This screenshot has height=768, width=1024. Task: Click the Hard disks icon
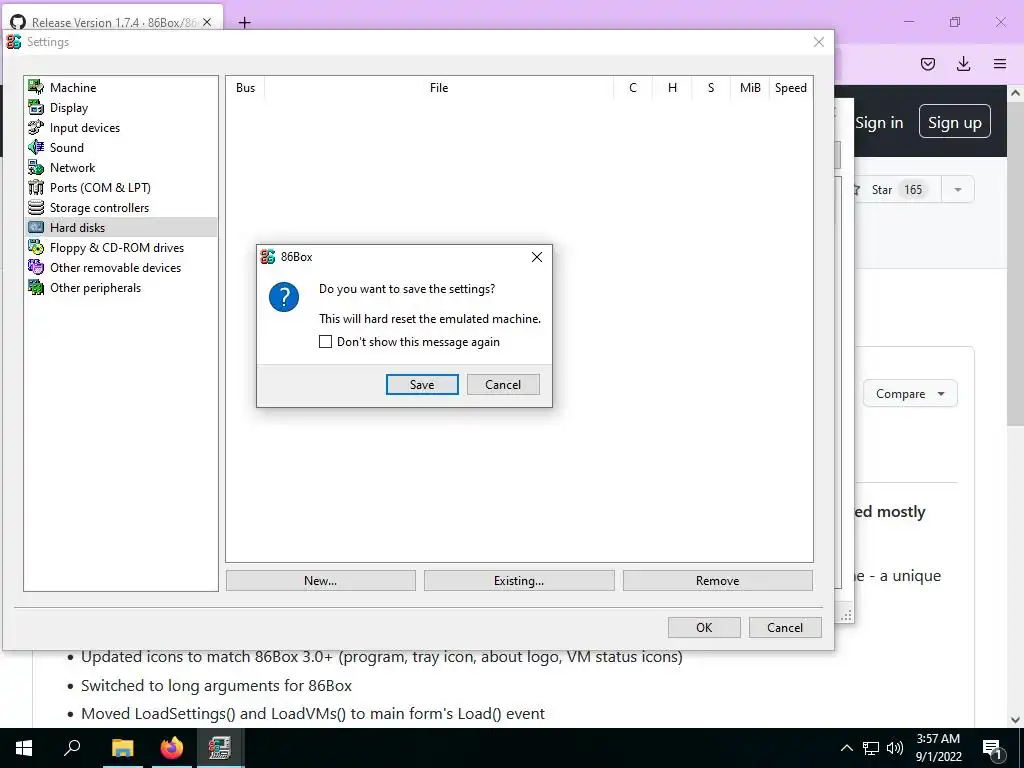click(x=36, y=227)
